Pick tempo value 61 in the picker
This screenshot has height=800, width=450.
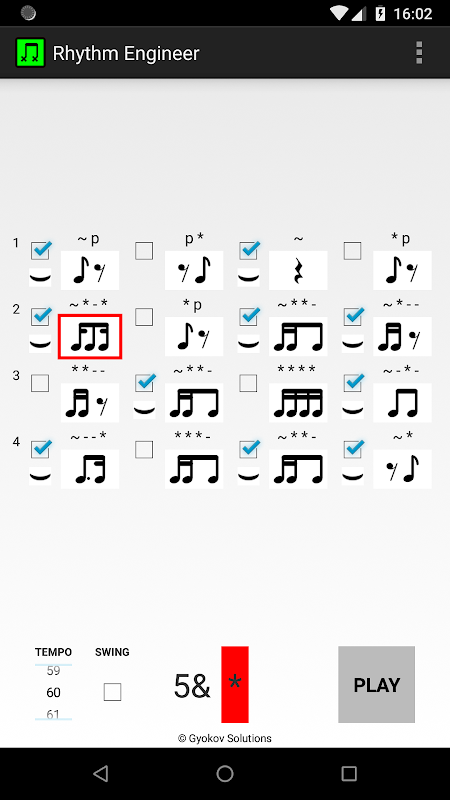tap(53, 714)
